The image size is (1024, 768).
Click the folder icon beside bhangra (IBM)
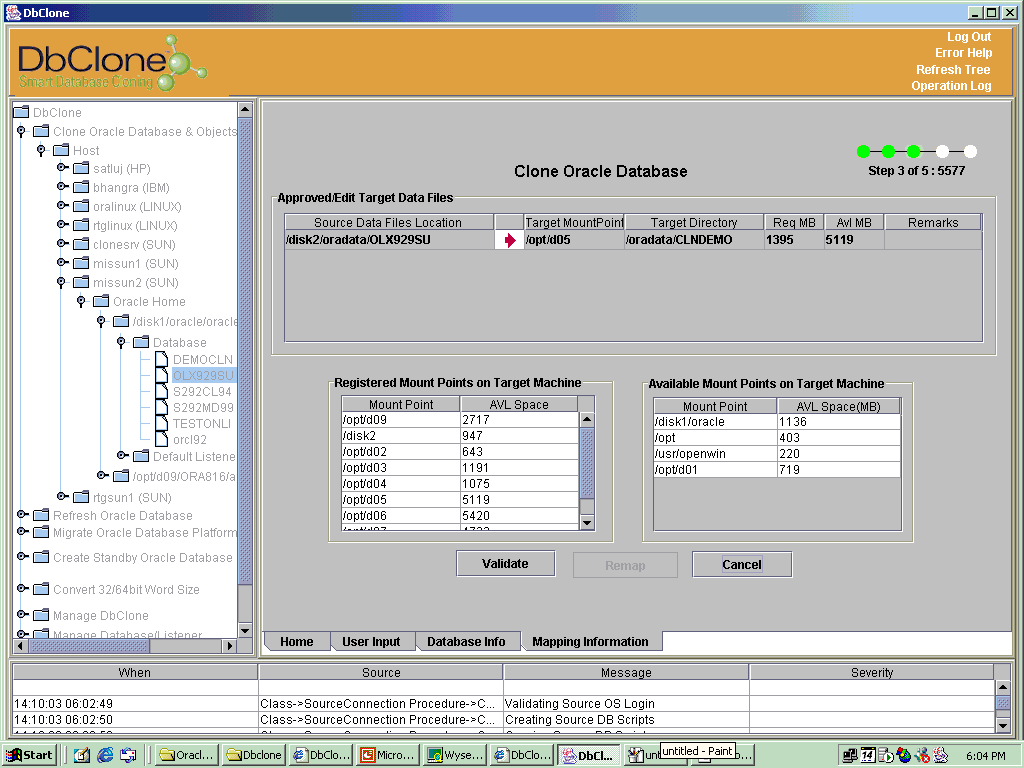[81, 187]
